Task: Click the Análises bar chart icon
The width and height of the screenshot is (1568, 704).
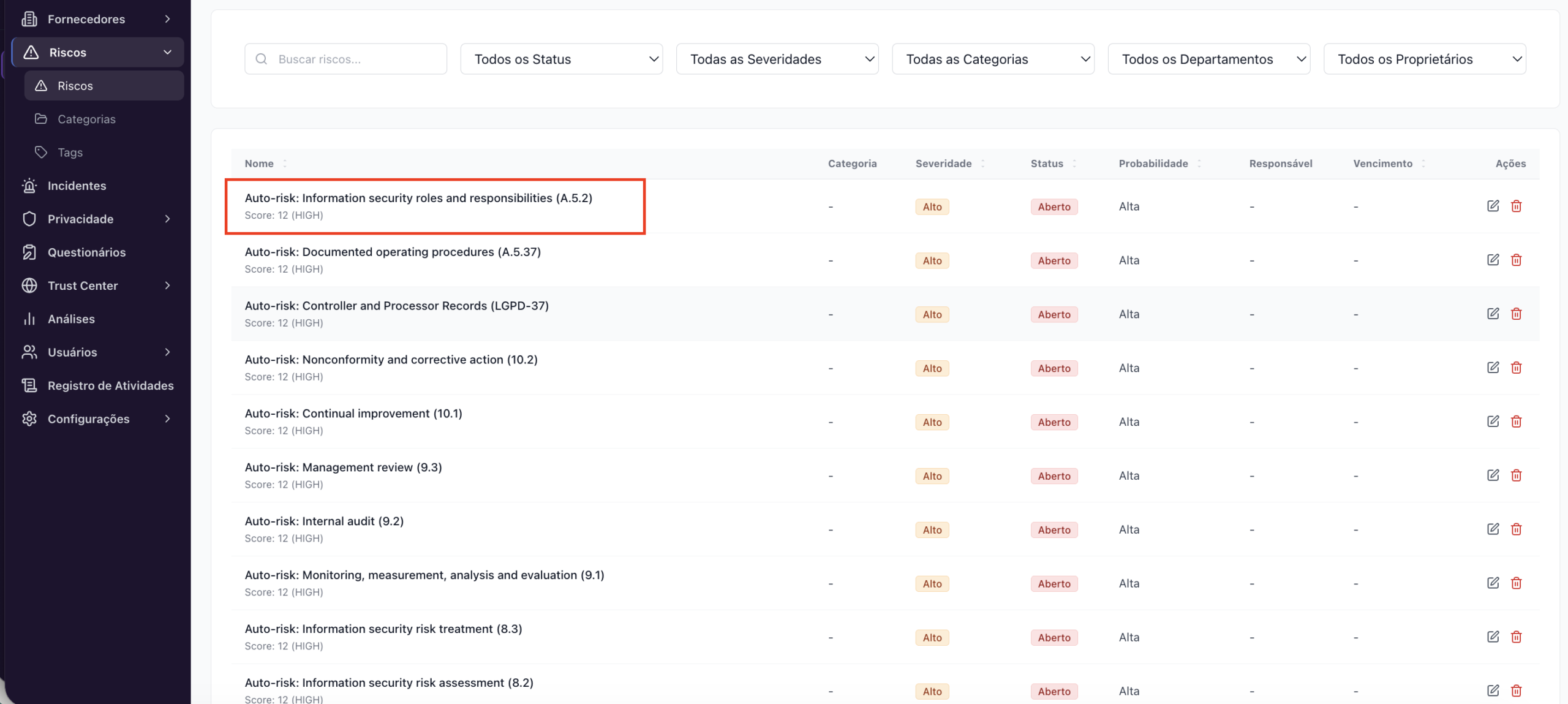Action: 29,319
